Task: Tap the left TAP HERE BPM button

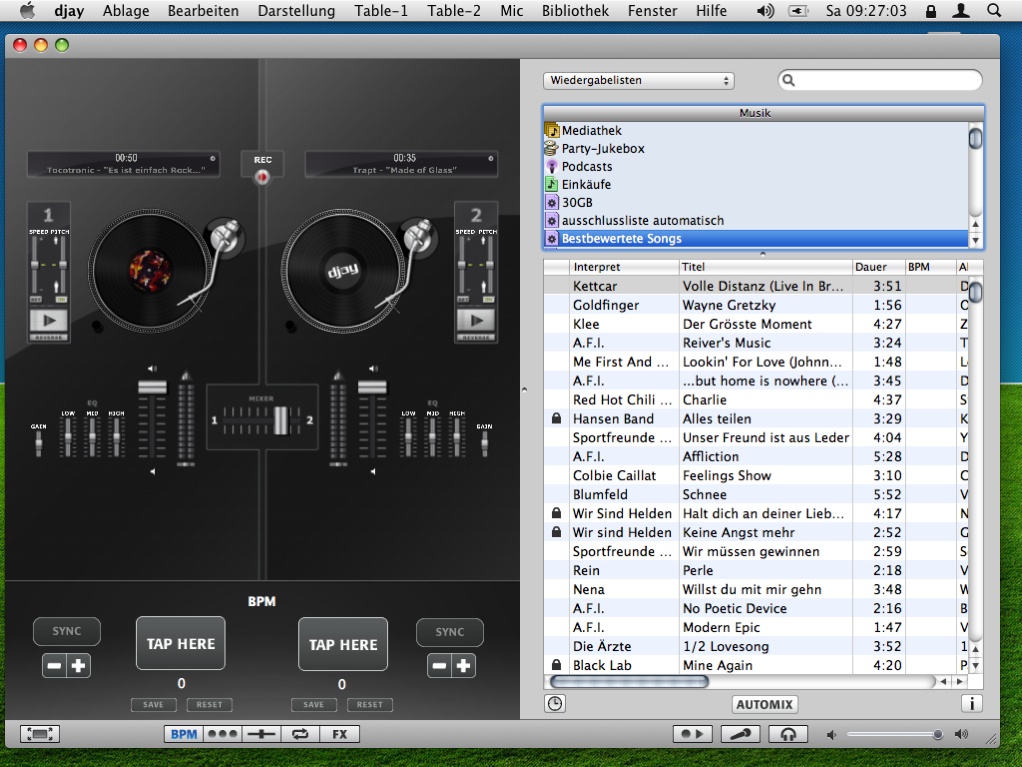Action: point(181,643)
